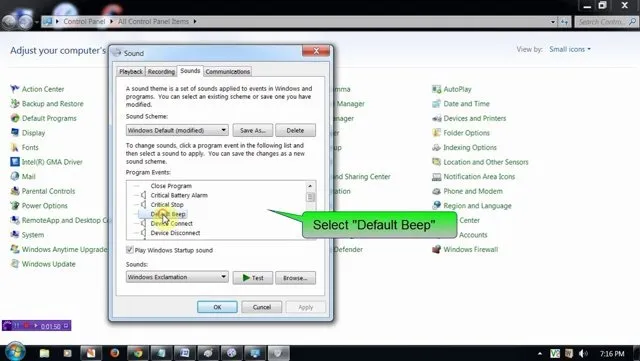Open Windows Firewall icon
The image size is (640, 361).
[437, 250]
